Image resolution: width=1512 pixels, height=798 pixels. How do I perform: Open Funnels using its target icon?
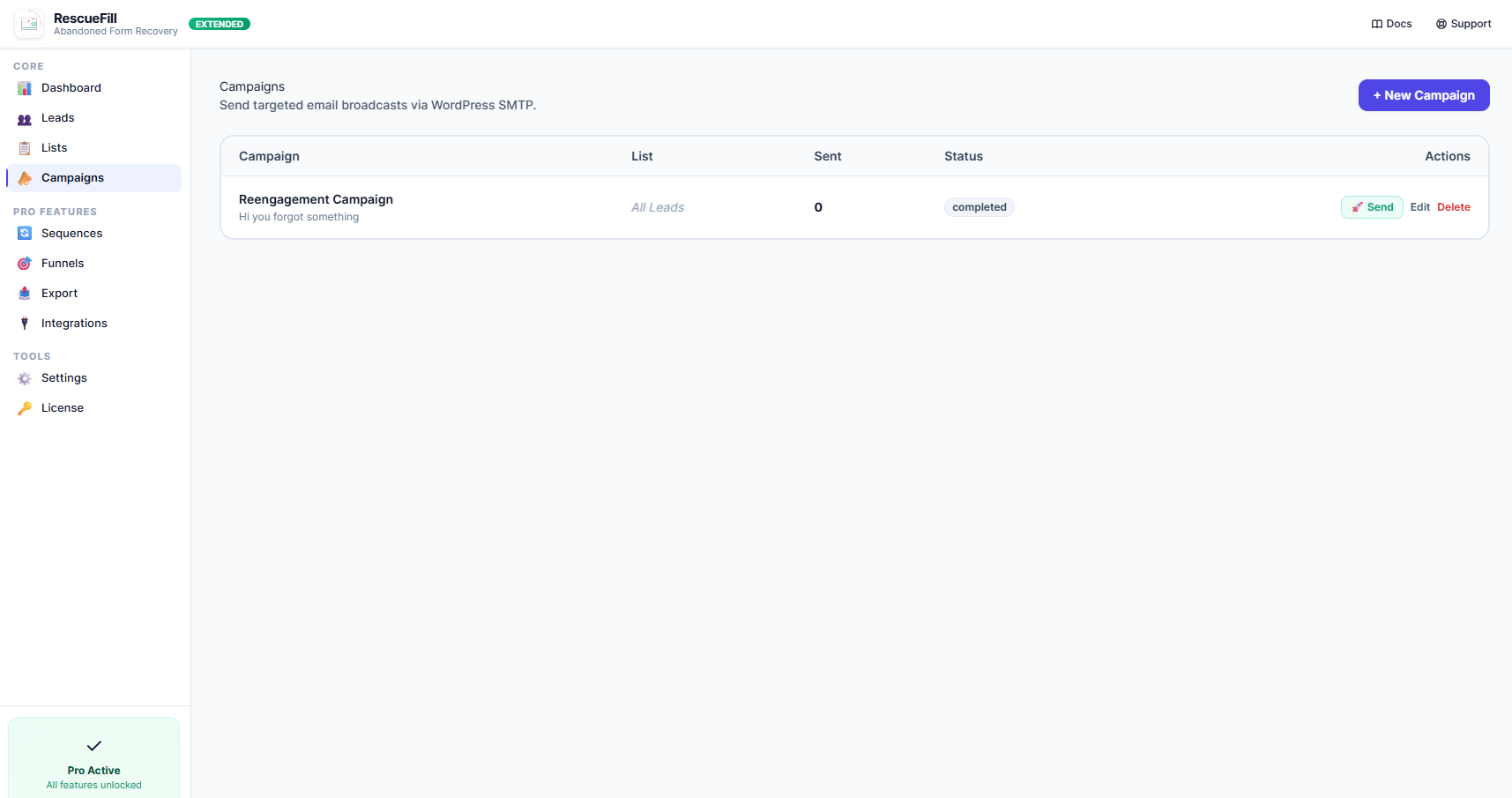point(24,263)
